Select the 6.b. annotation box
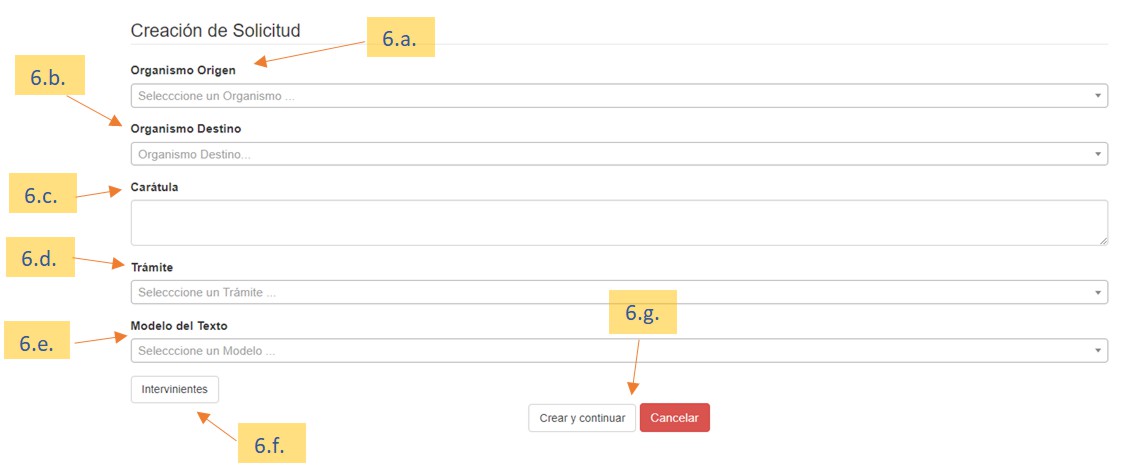Screen dimensions: 1124x476 [x=48, y=78]
